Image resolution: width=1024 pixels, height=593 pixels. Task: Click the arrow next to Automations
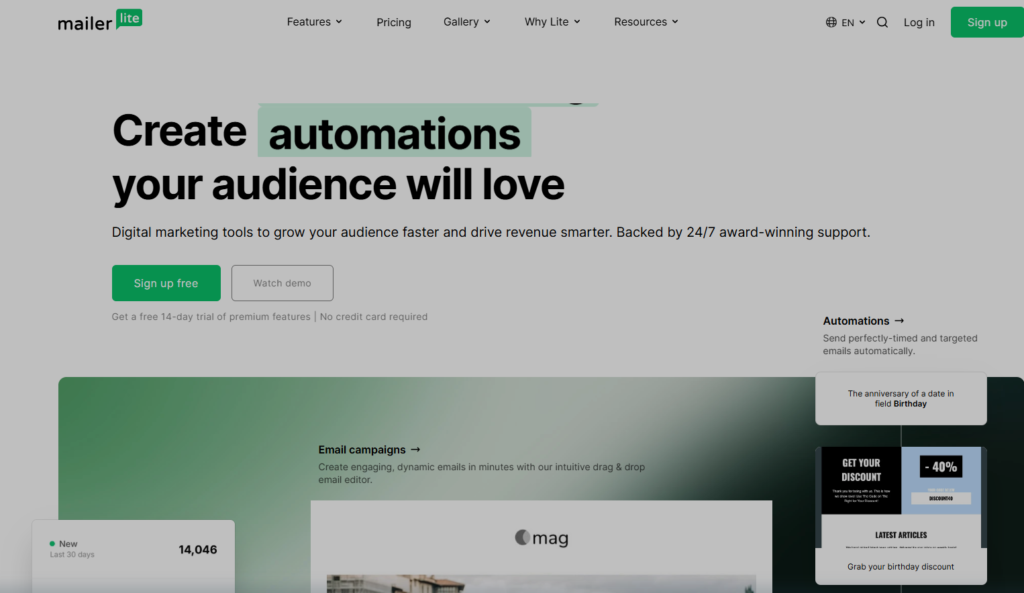[899, 321]
